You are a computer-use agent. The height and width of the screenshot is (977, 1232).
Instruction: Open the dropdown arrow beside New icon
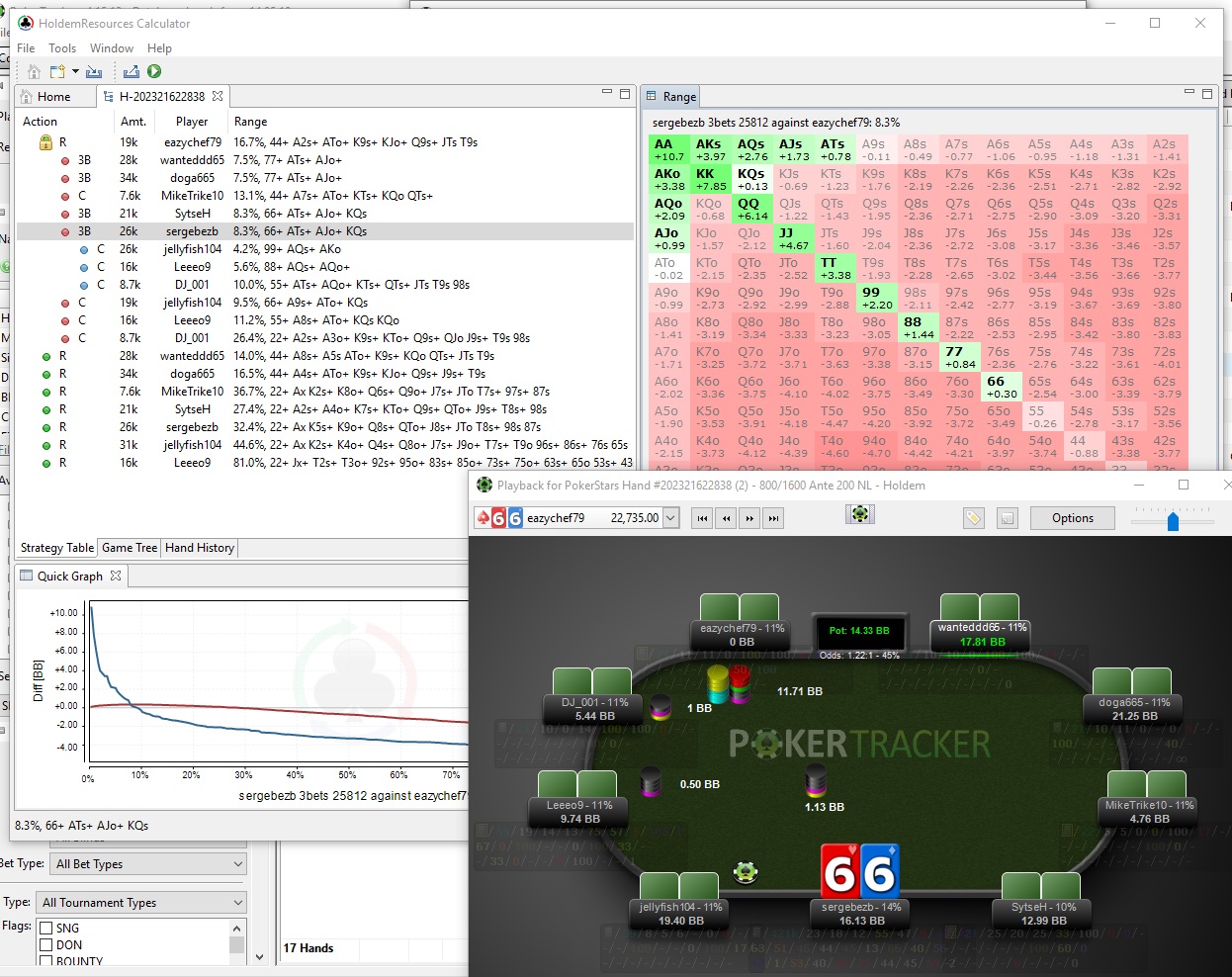(x=75, y=71)
